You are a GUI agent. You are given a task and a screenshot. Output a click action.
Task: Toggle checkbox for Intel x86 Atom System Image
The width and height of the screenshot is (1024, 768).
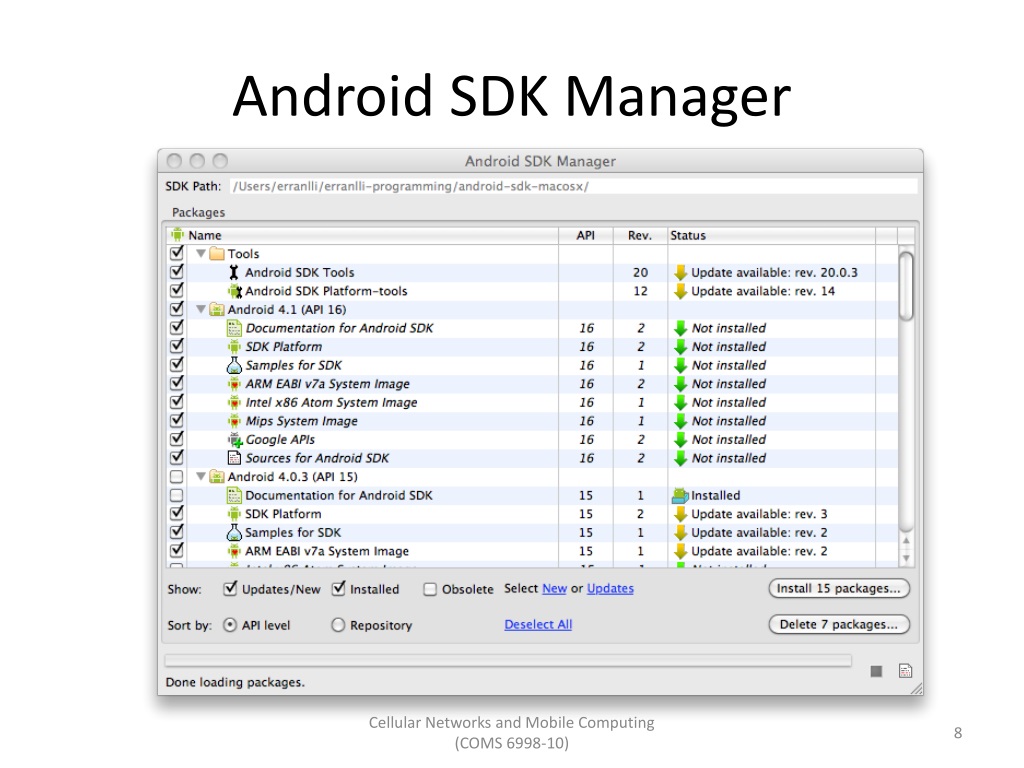(x=176, y=402)
